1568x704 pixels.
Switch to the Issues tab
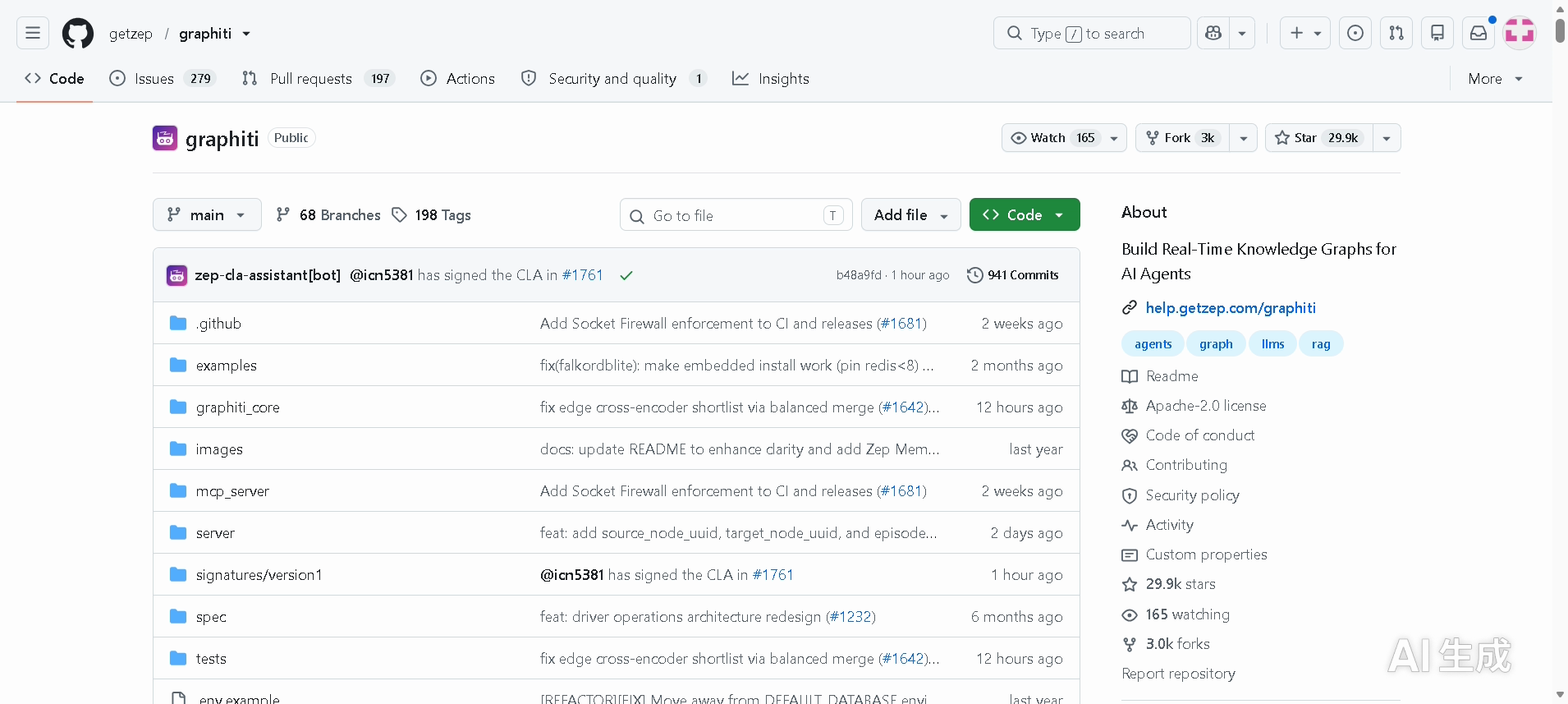pyautogui.click(x=162, y=79)
